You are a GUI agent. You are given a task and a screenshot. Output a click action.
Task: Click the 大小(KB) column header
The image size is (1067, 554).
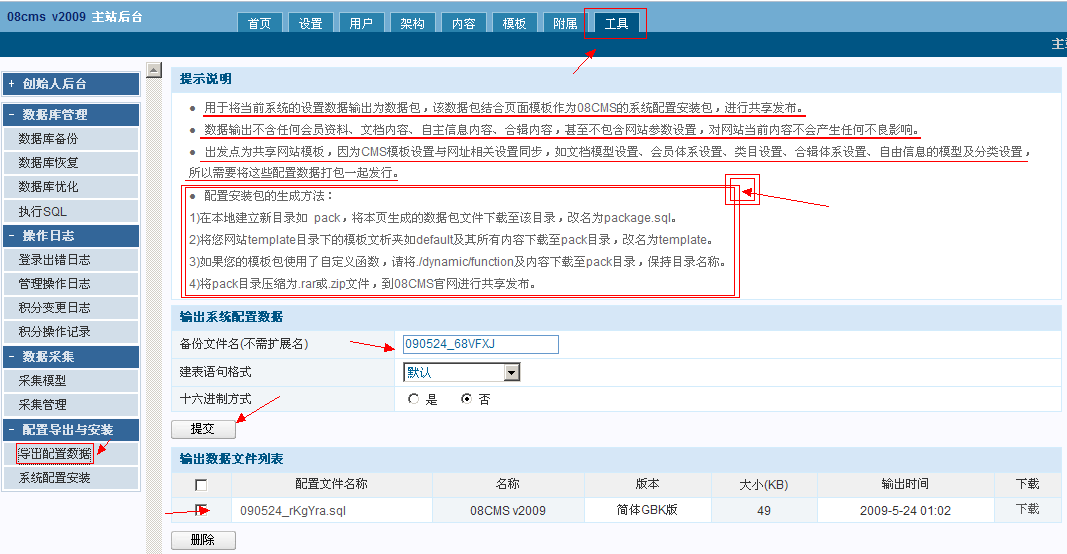764,485
